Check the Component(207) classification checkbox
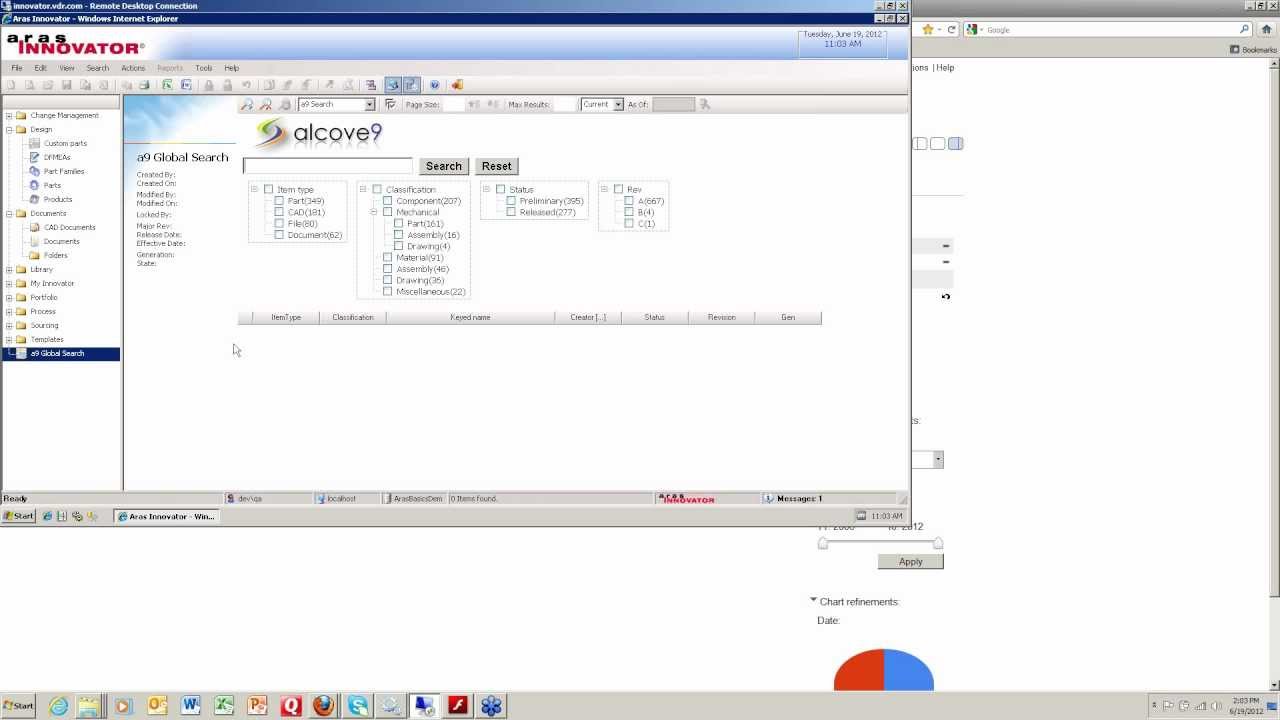This screenshot has width=1280, height=720. 388,201
